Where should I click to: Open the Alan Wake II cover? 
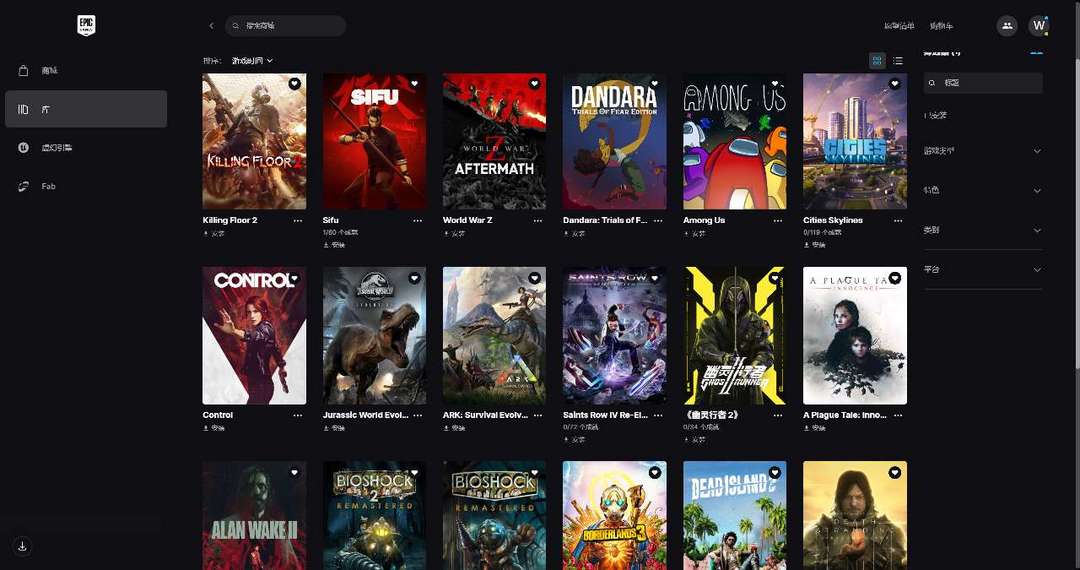(254, 516)
